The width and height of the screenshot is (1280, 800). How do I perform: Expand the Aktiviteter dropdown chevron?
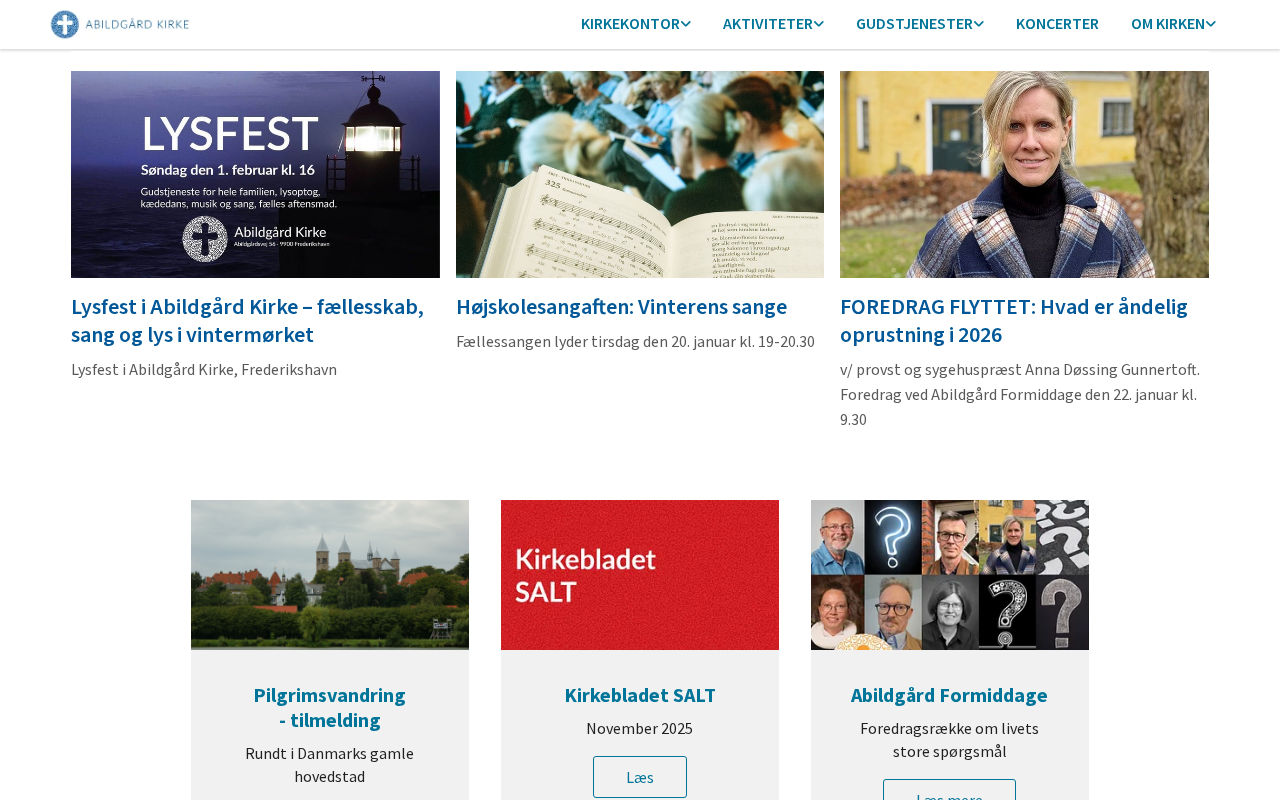819,24
